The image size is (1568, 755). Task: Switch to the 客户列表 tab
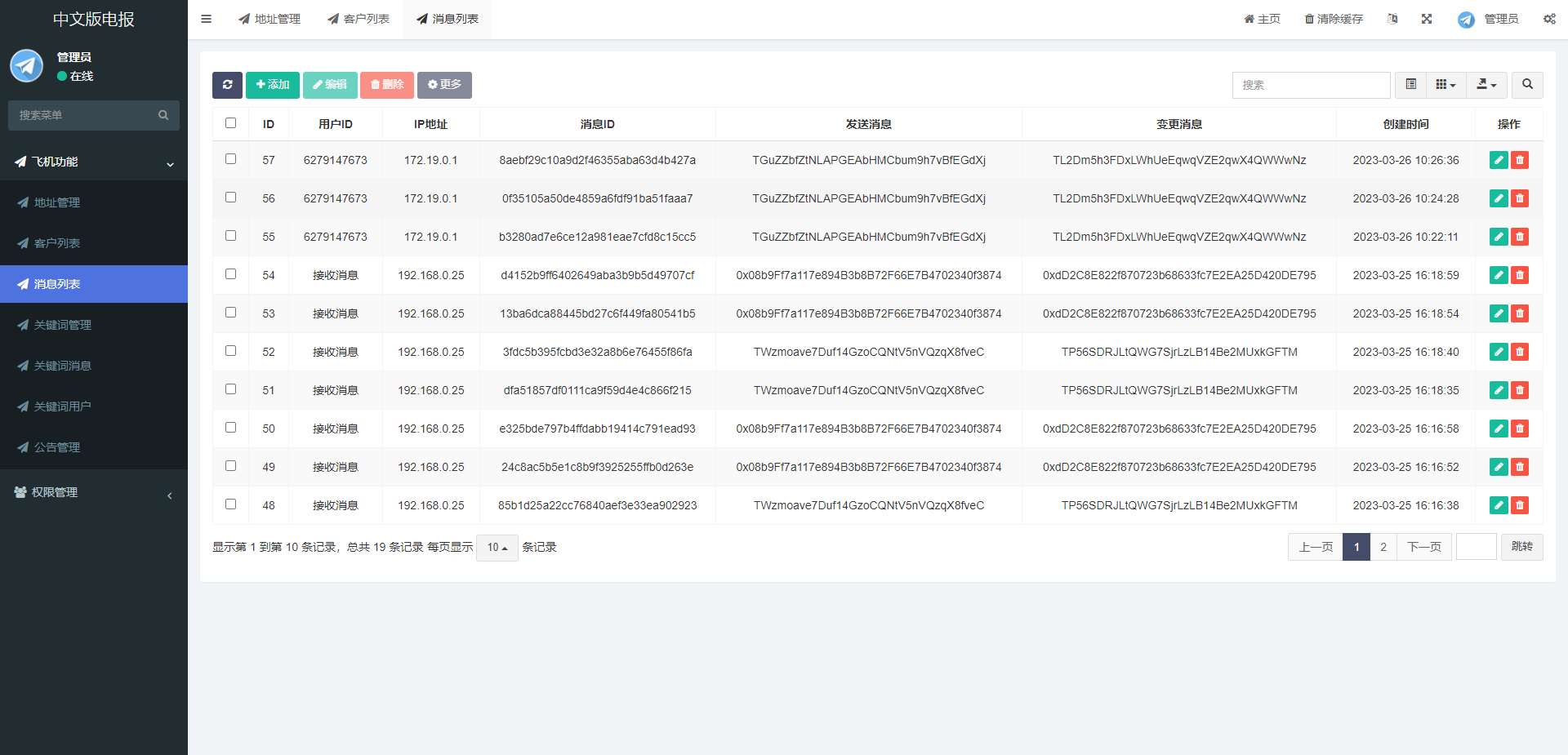tap(359, 19)
